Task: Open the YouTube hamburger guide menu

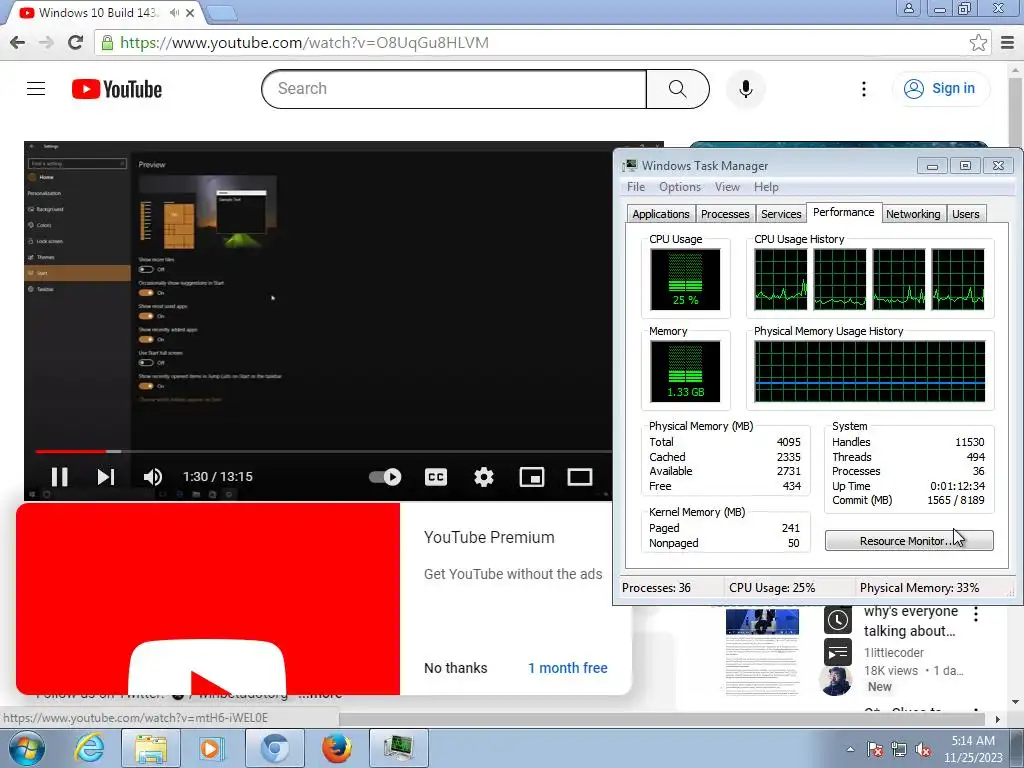Action: pyautogui.click(x=36, y=88)
